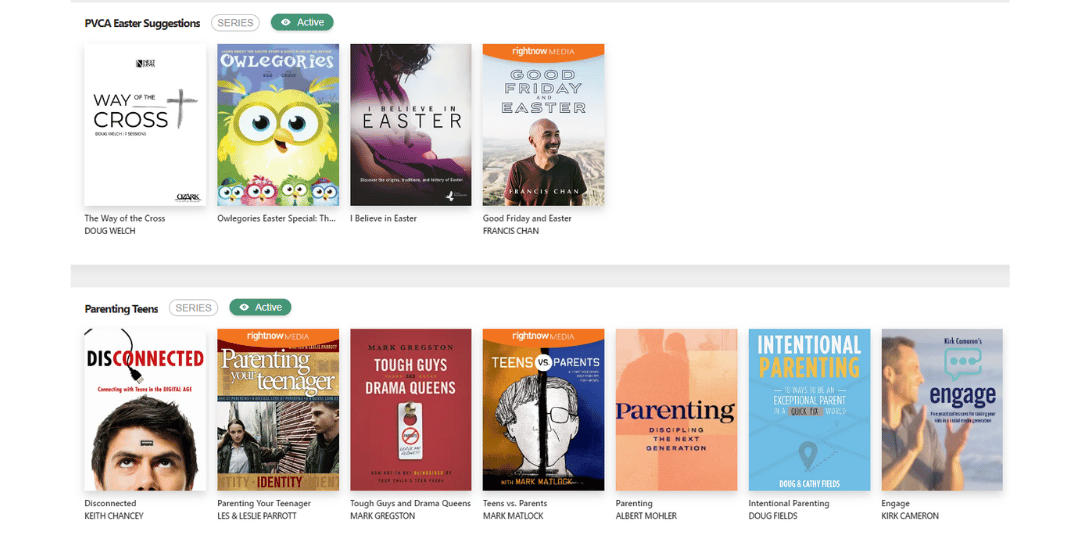1080x540 pixels.
Task: Click the PVCA Easter Suggestions heading
Action: point(142,23)
